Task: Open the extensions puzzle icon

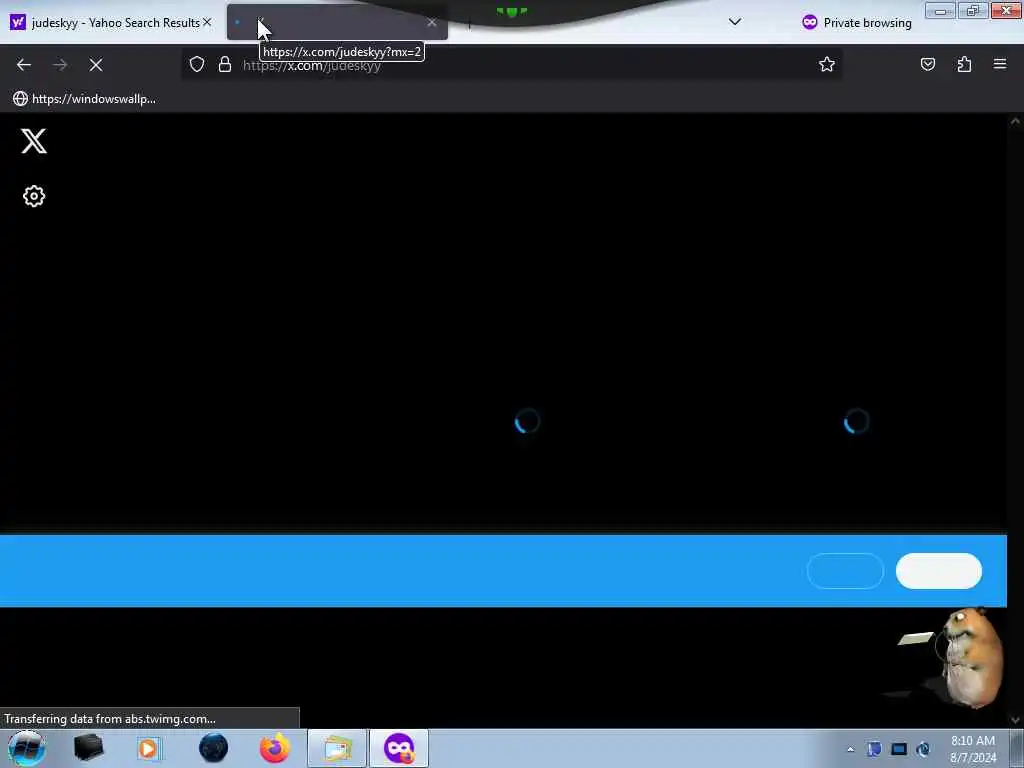Action: coord(964,64)
